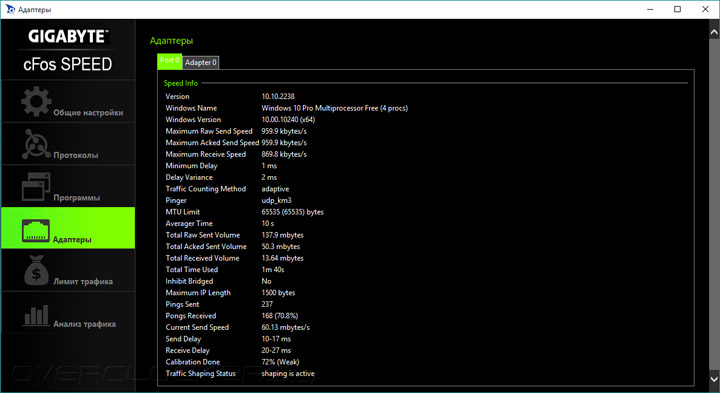Select Pongs Received 168 (70.8%)
720x393 pixels.
[x=280, y=316]
